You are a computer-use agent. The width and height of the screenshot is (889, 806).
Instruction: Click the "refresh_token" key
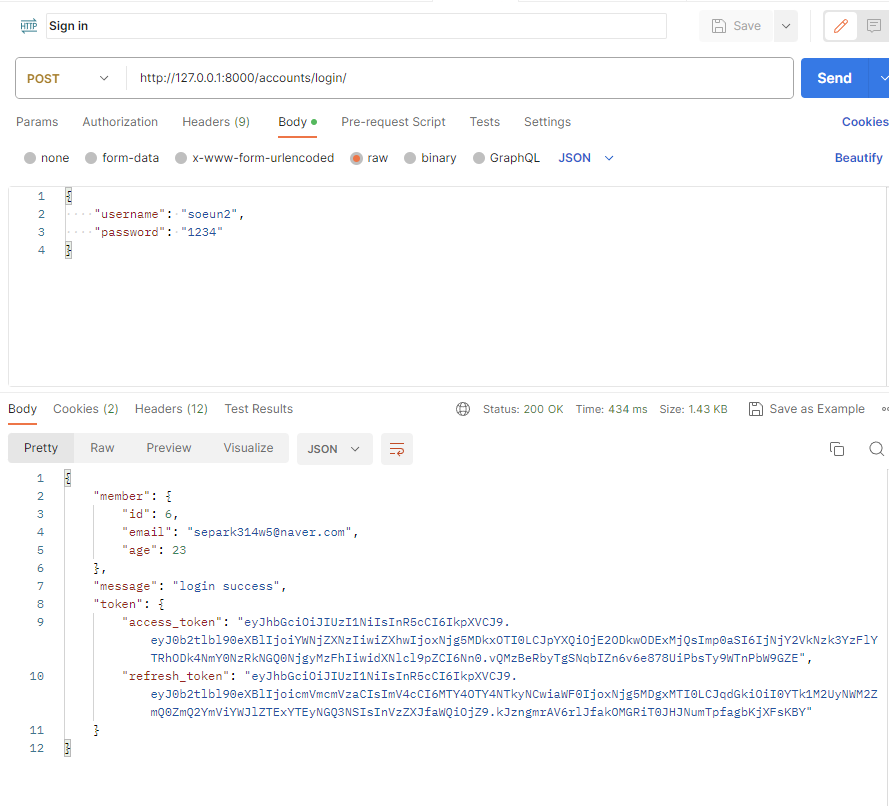[176, 676]
